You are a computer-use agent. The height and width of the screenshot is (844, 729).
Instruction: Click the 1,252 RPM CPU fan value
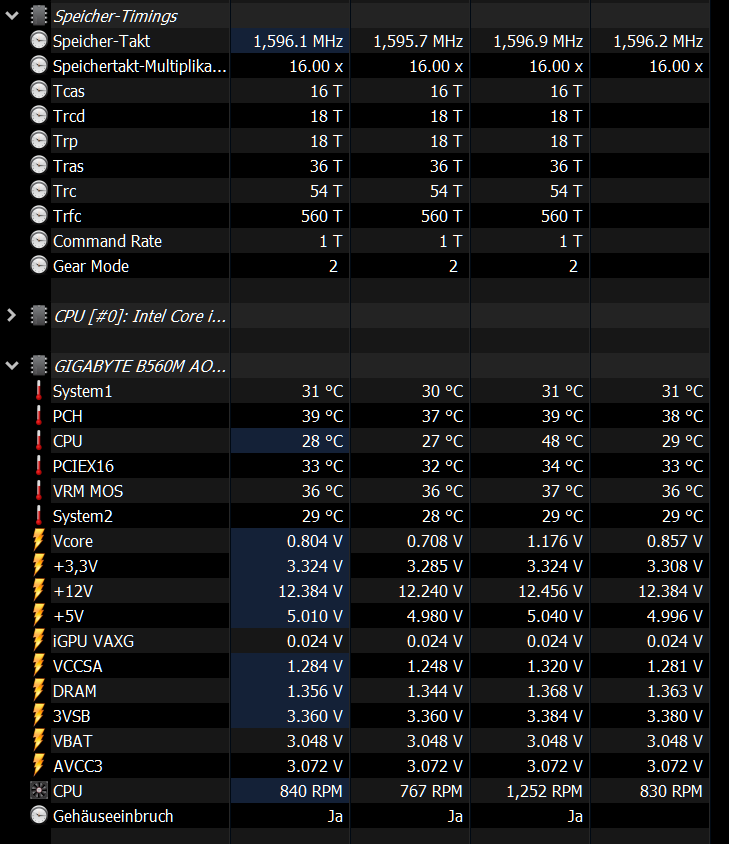click(544, 791)
